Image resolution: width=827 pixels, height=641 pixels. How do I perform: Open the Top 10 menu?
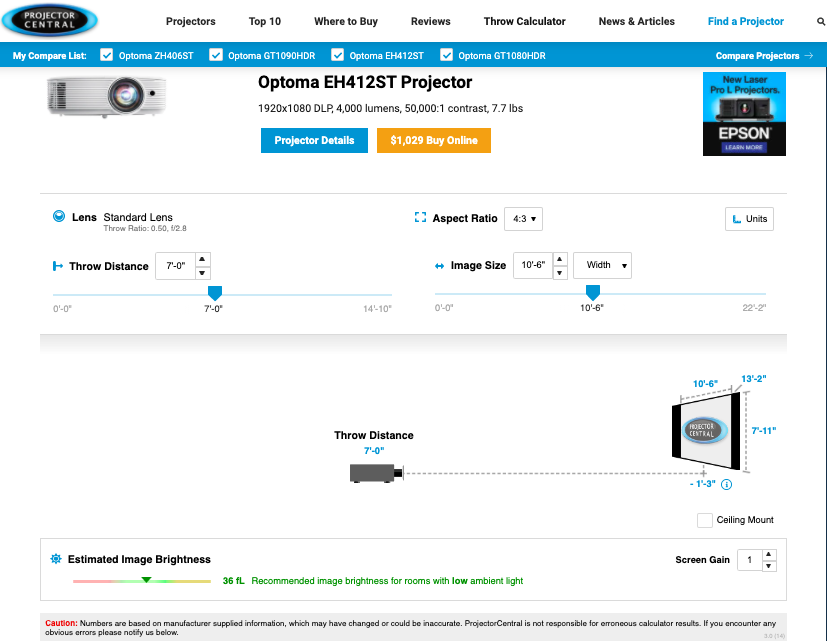(265, 22)
